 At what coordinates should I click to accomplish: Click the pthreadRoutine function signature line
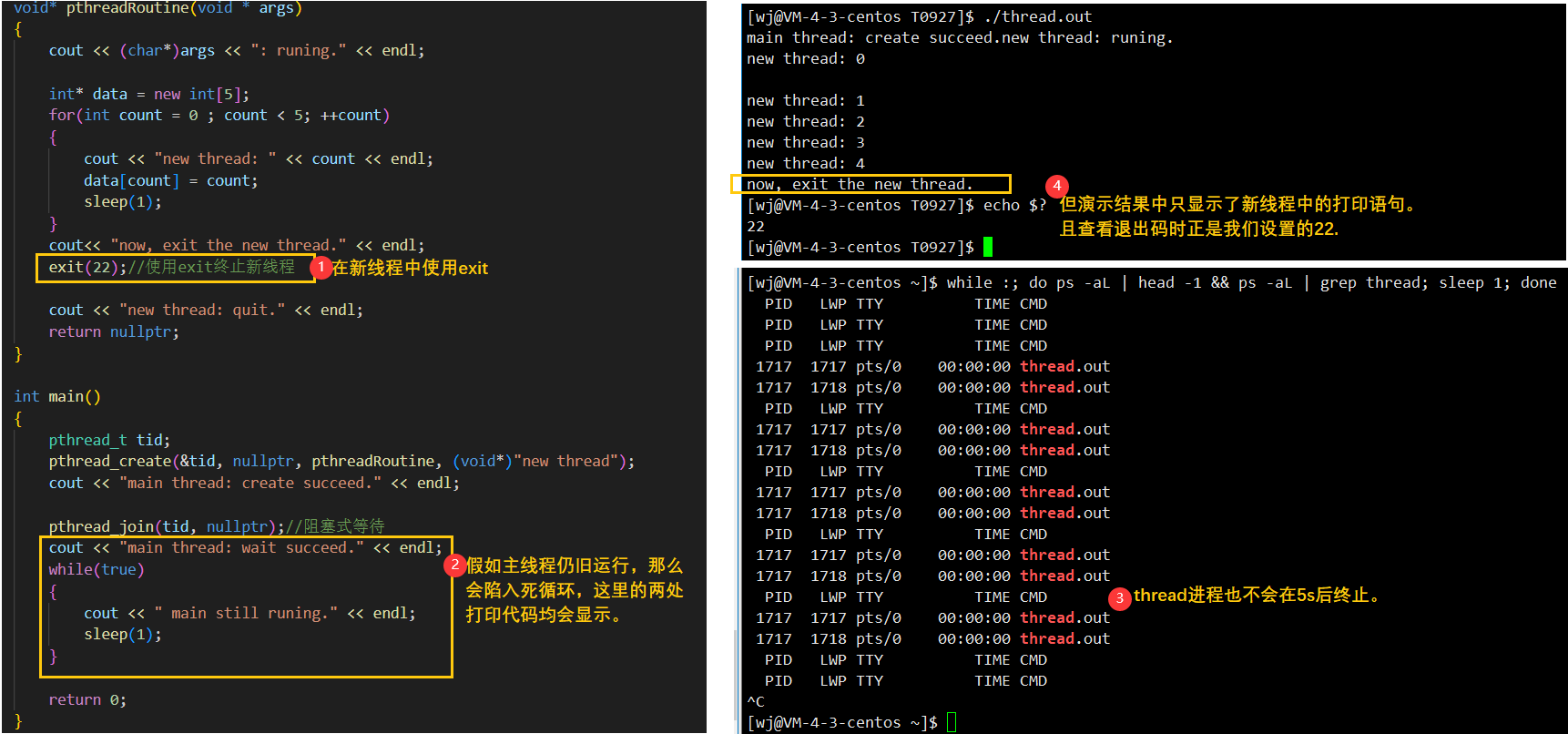[x=158, y=8]
